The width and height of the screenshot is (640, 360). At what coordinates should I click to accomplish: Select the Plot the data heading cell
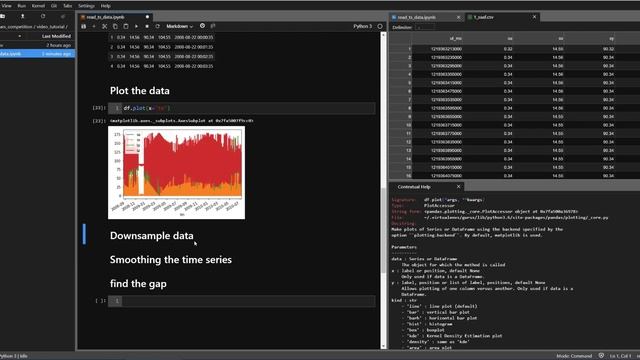(x=140, y=91)
